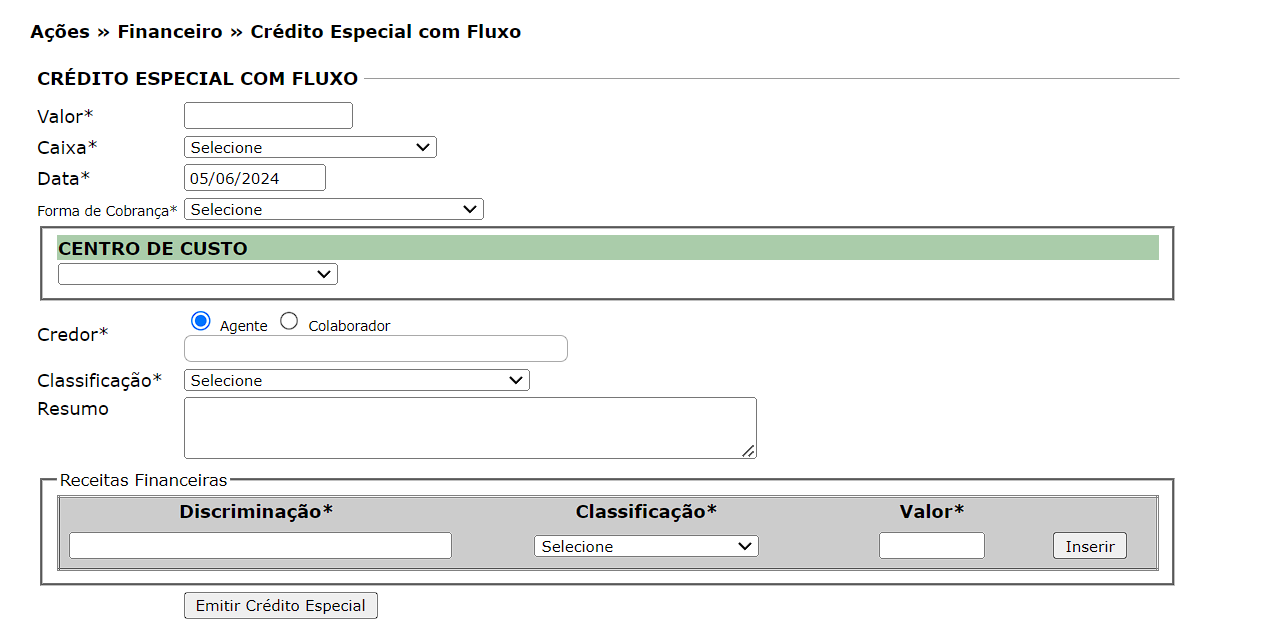Click the Resumo textarea resize handle

749,451
